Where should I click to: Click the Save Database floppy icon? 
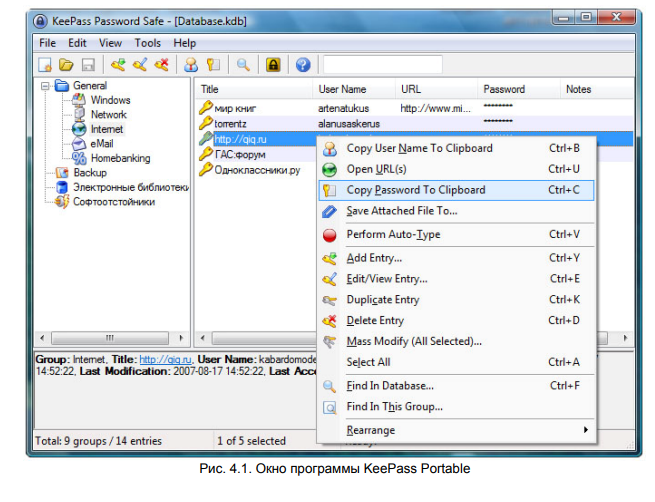coord(87,65)
